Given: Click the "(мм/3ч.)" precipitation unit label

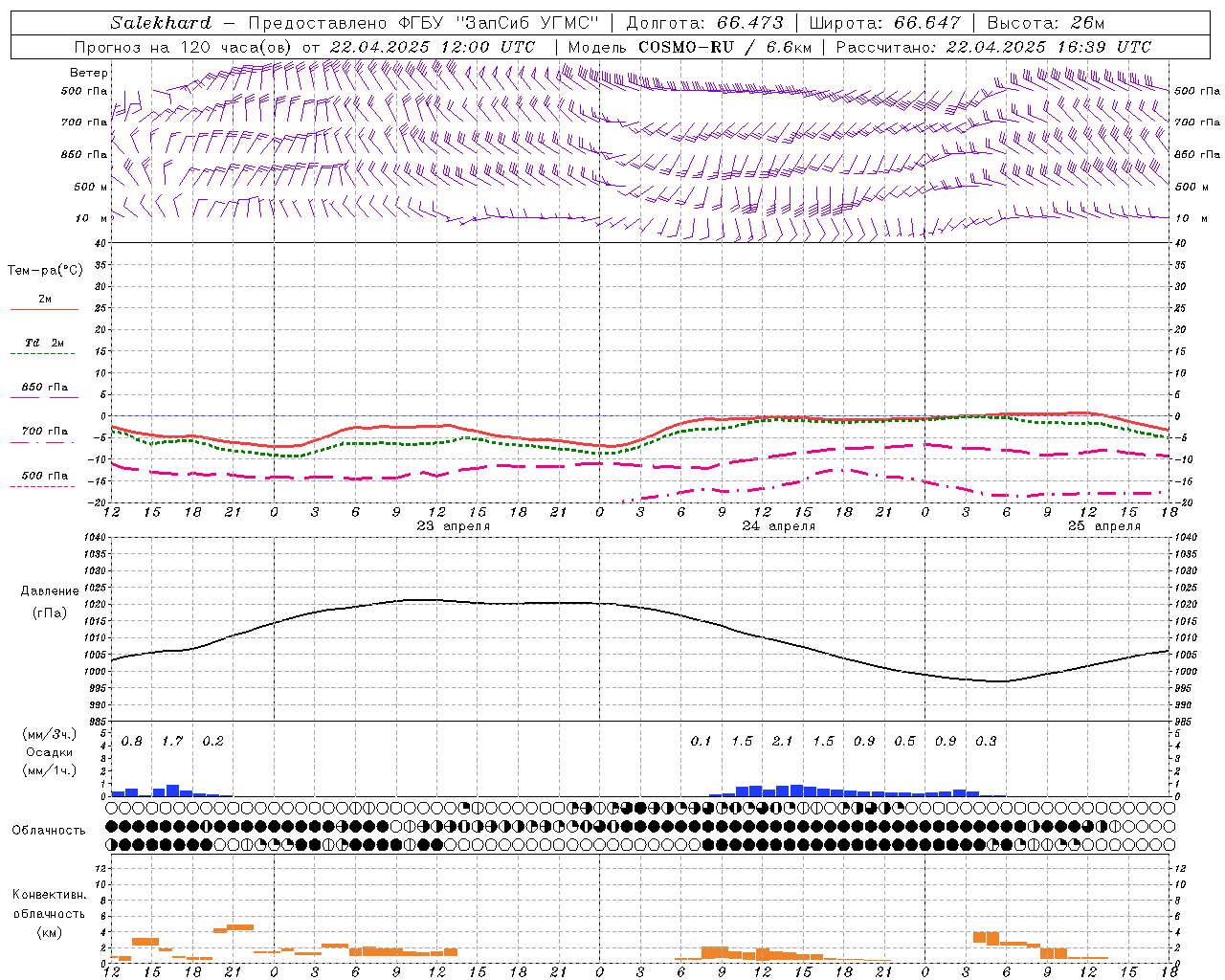Looking at the screenshot, I should click(50, 734).
